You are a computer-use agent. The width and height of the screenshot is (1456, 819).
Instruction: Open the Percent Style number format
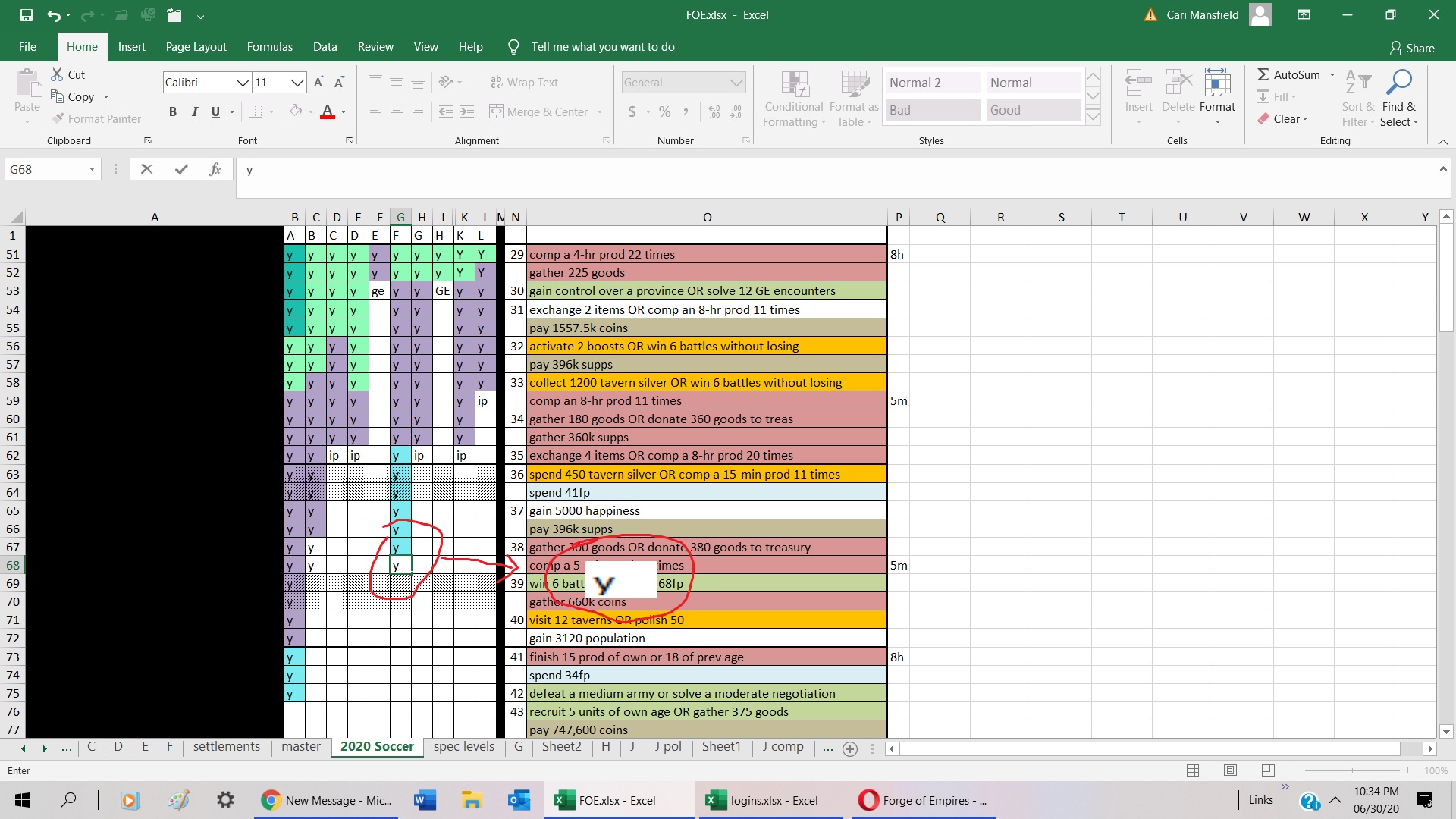[x=665, y=111]
